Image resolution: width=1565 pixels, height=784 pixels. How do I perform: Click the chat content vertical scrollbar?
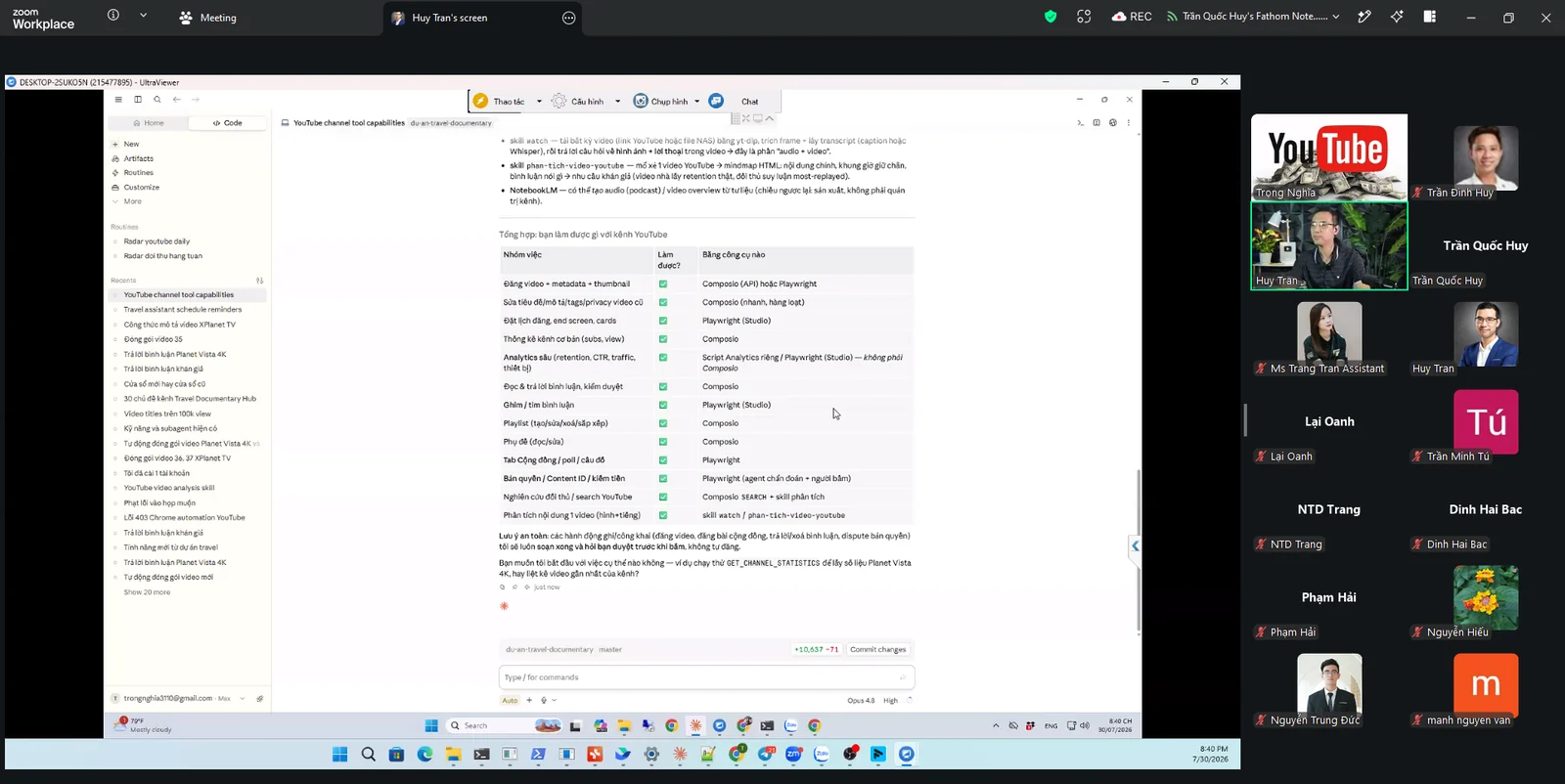tap(1138, 550)
